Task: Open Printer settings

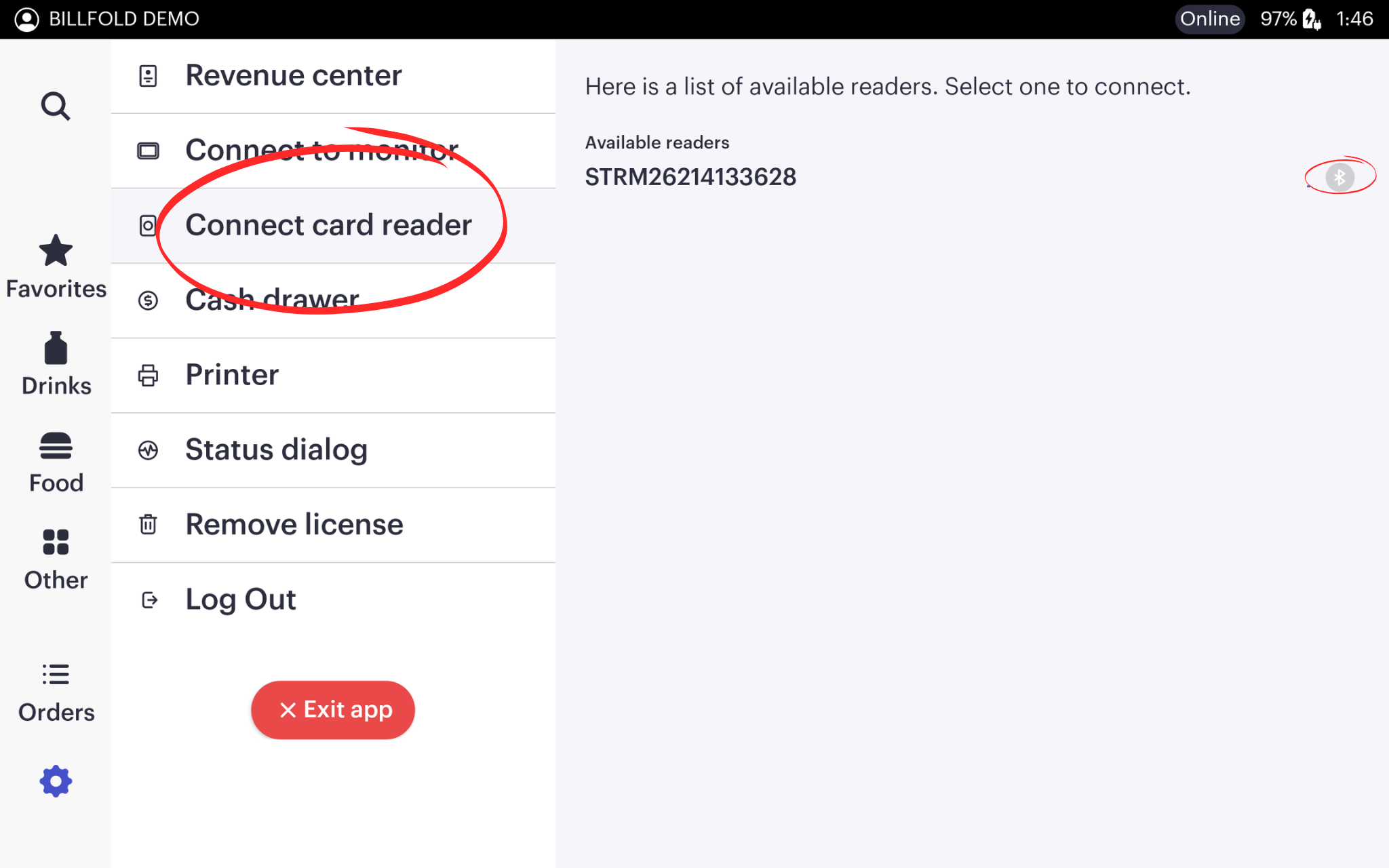Action: pos(232,375)
